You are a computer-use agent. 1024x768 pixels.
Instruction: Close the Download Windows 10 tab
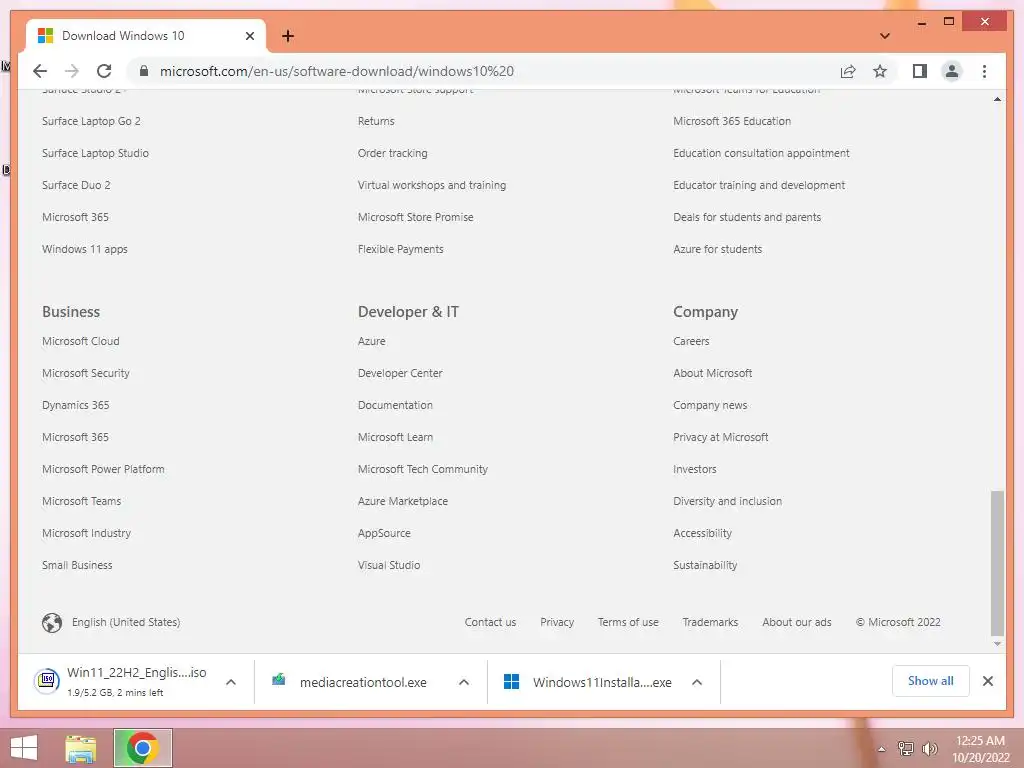pyautogui.click(x=249, y=36)
